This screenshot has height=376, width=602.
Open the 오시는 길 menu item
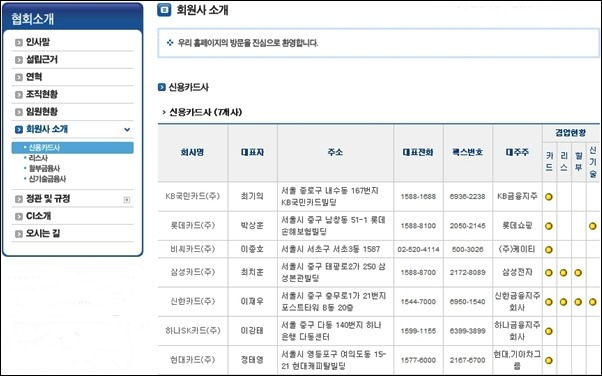43,234
